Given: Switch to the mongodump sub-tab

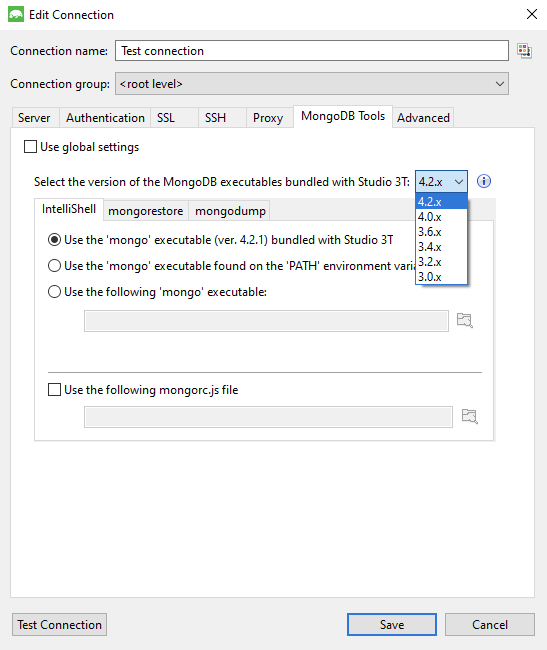Looking at the screenshot, I should [x=230, y=211].
